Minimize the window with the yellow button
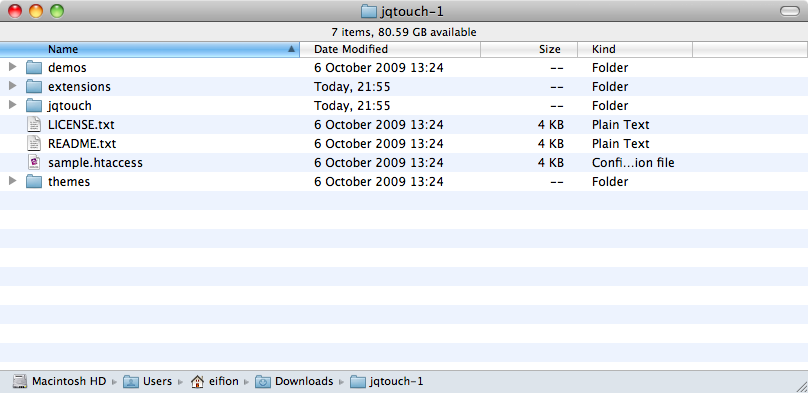The width and height of the screenshot is (808, 393). click(36, 11)
